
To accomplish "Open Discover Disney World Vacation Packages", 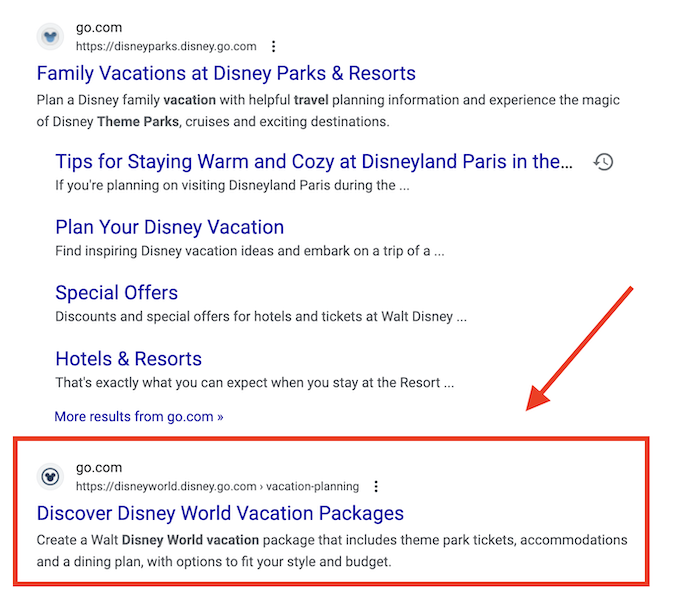I will tap(220, 514).
